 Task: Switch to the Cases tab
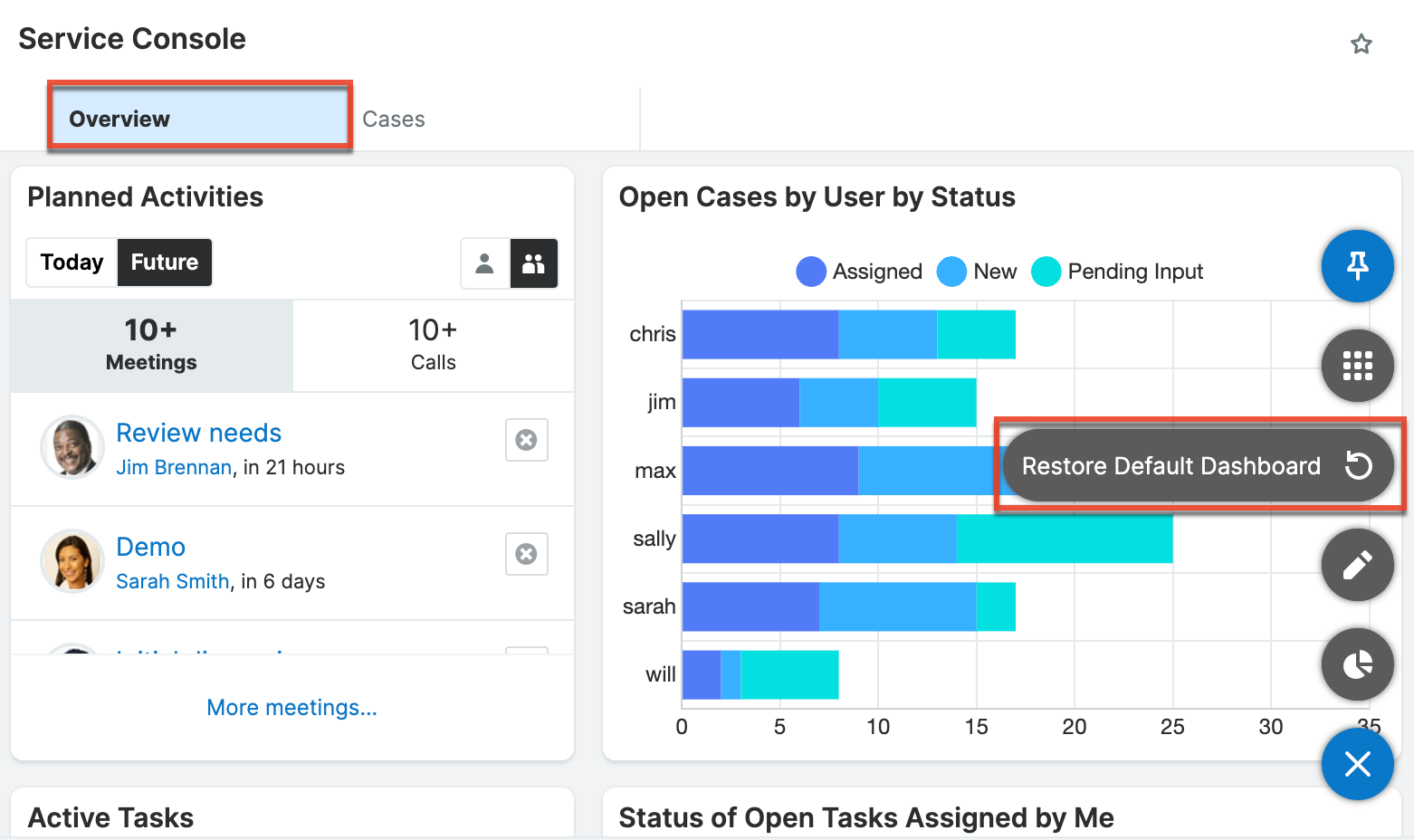[394, 119]
